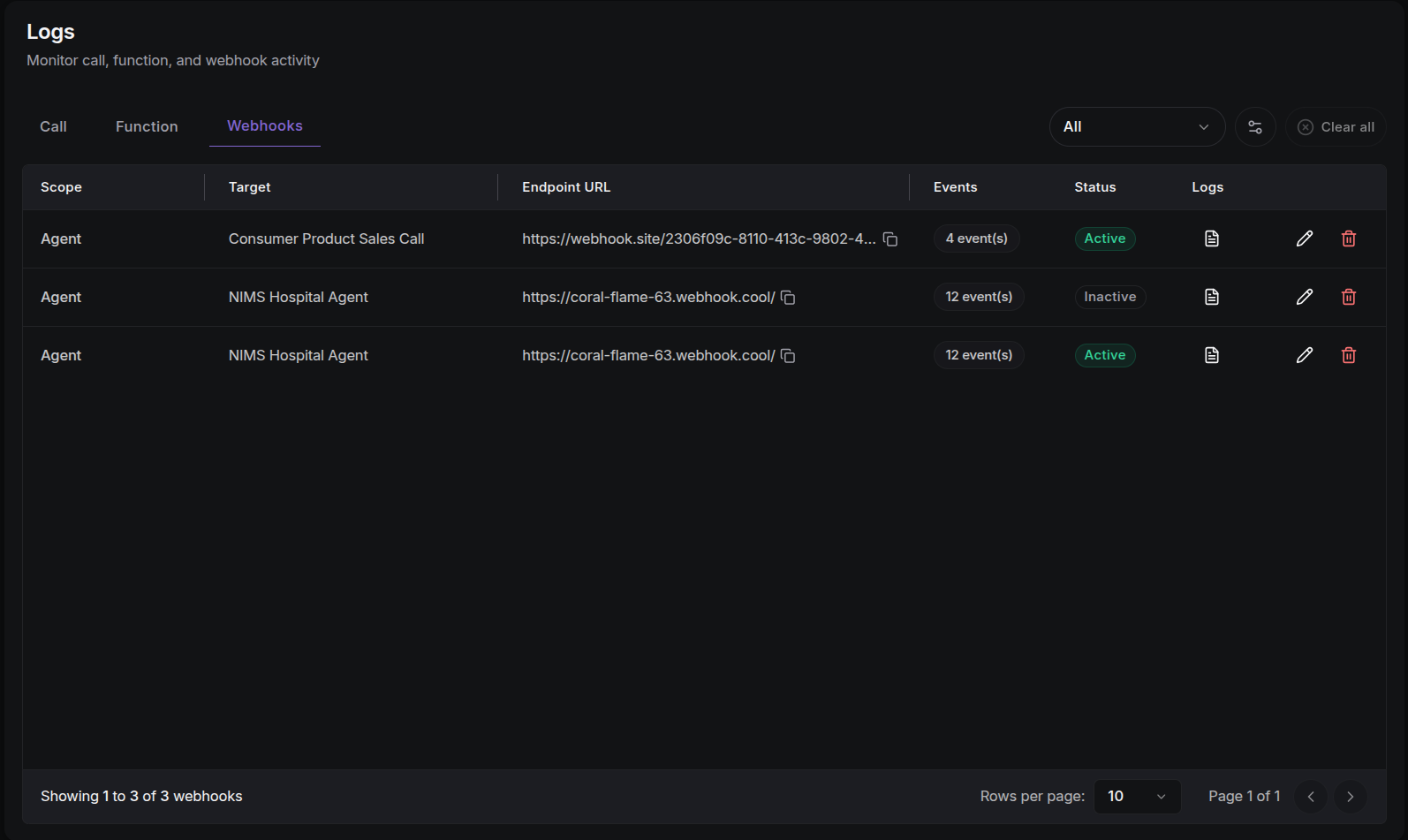Copy the webhook.site endpoint URL
The image size is (1408, 840).
890,239
